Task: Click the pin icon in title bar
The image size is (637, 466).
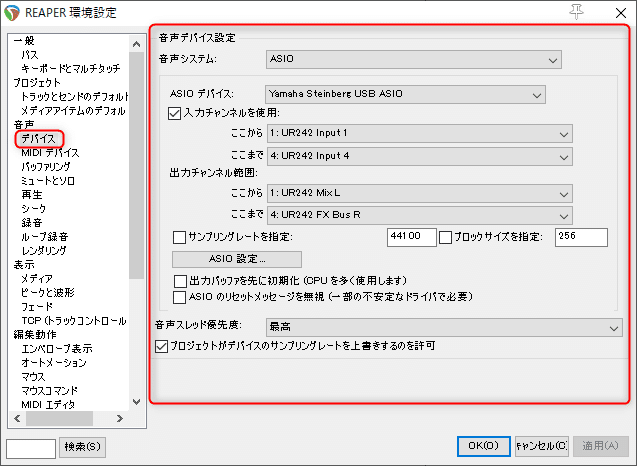Action: click(x=576, y=12)
